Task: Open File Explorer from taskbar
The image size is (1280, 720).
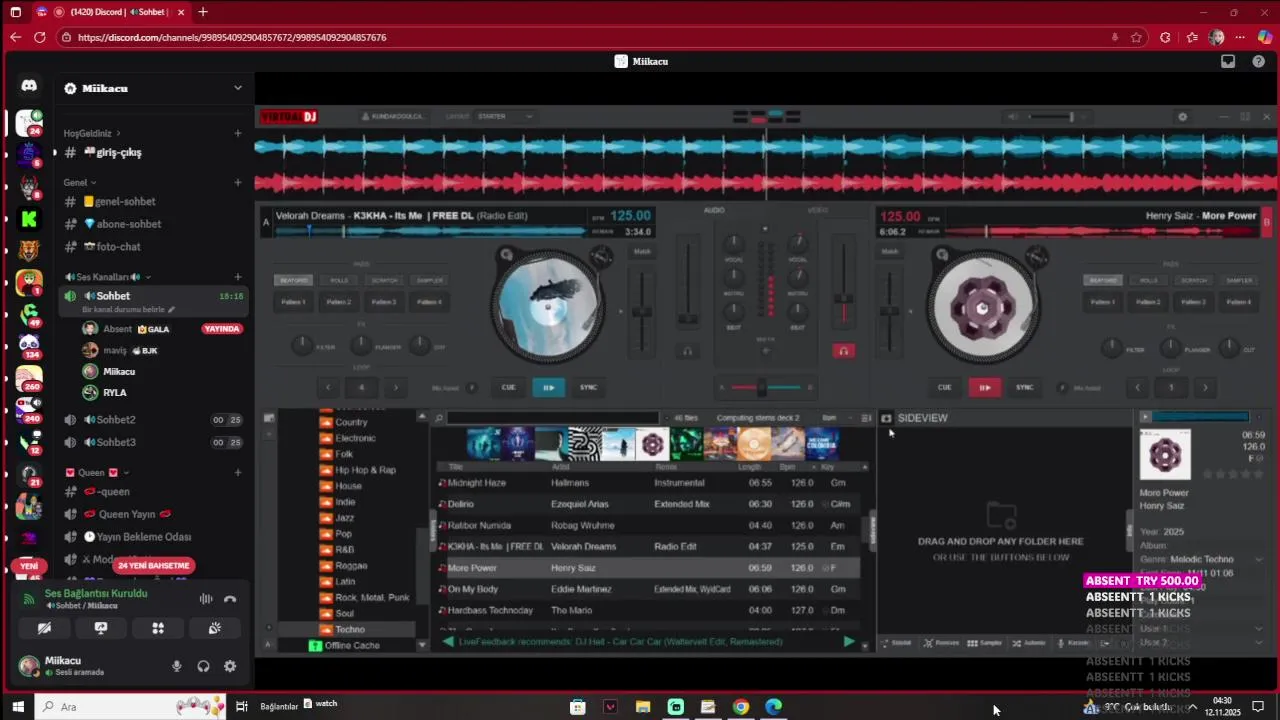Action: 643,707
